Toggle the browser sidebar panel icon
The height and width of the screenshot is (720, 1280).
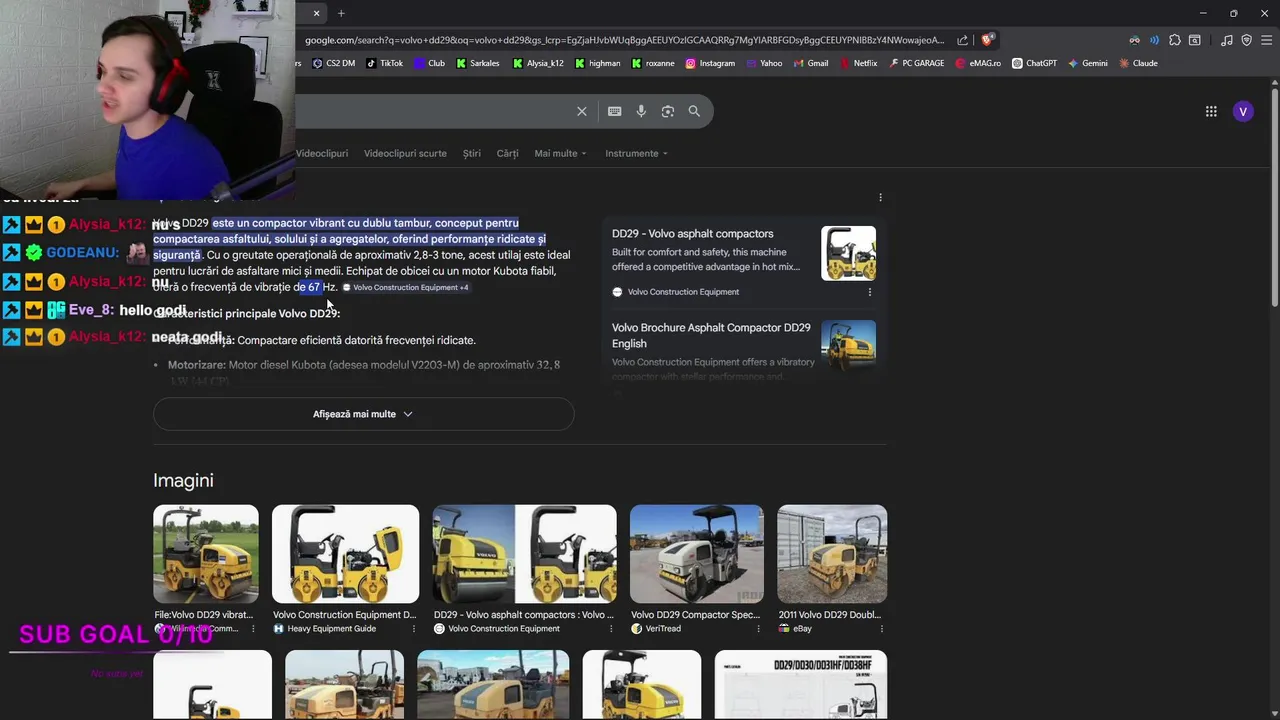(1194, 40)
